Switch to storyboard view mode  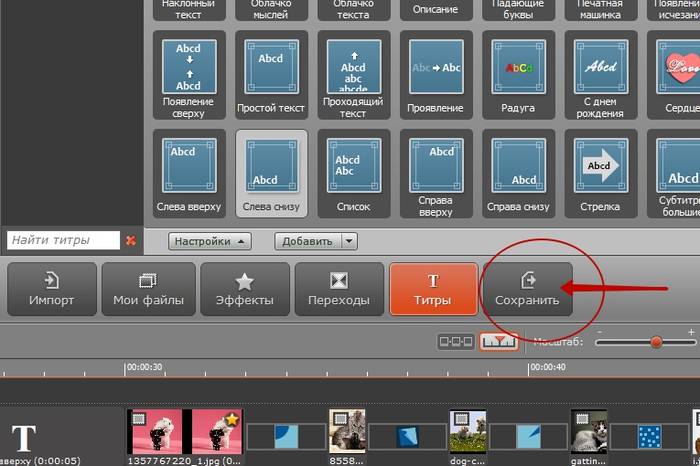(456, 342)
